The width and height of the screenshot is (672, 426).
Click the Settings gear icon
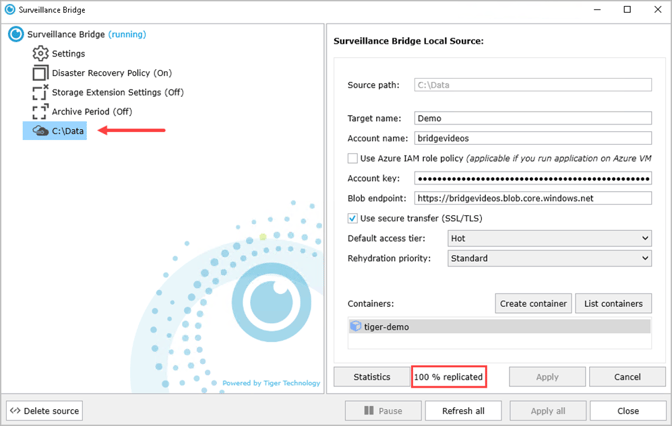(x=40, y=53)
